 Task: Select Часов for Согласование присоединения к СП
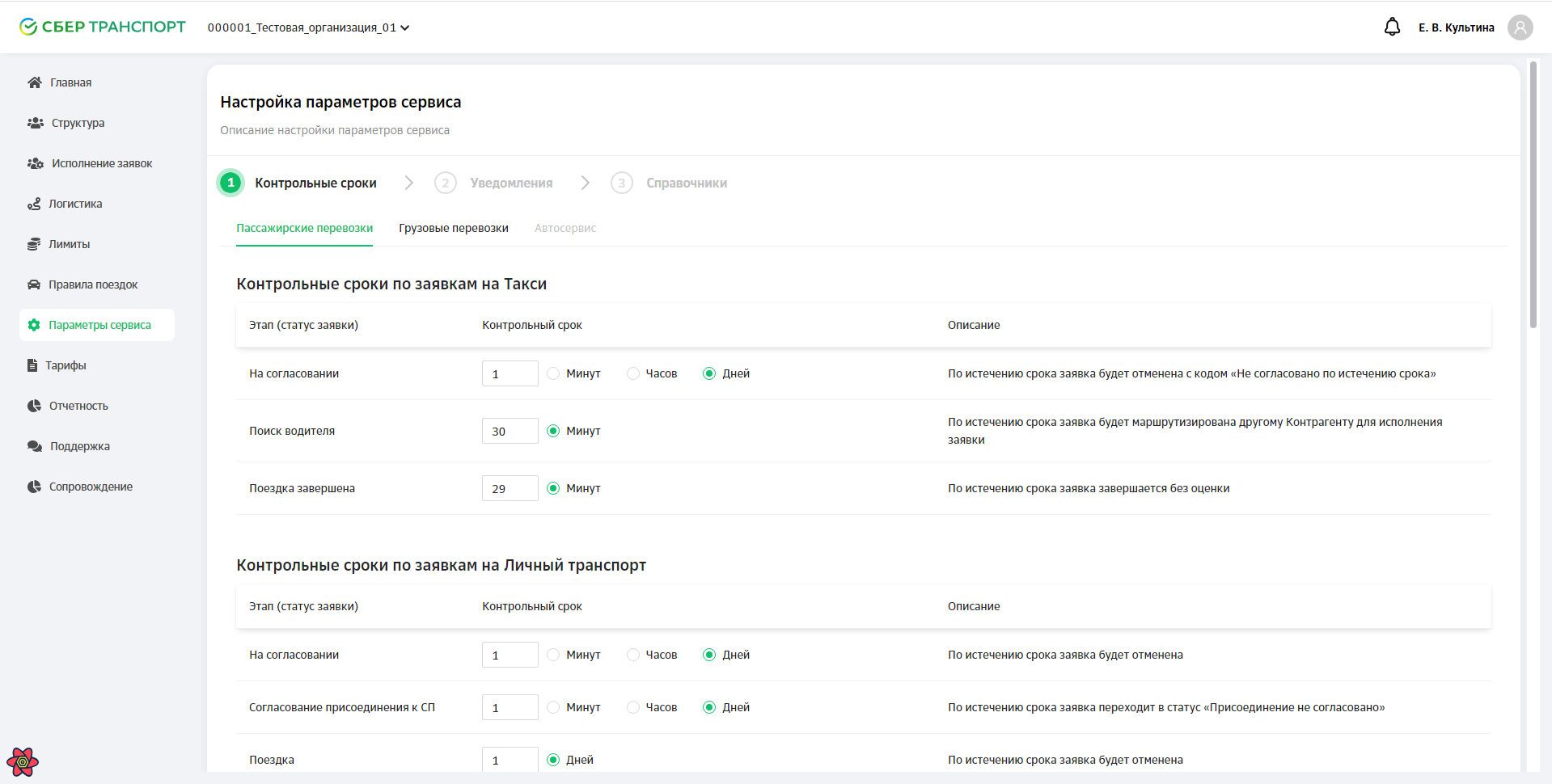[633, 707]
